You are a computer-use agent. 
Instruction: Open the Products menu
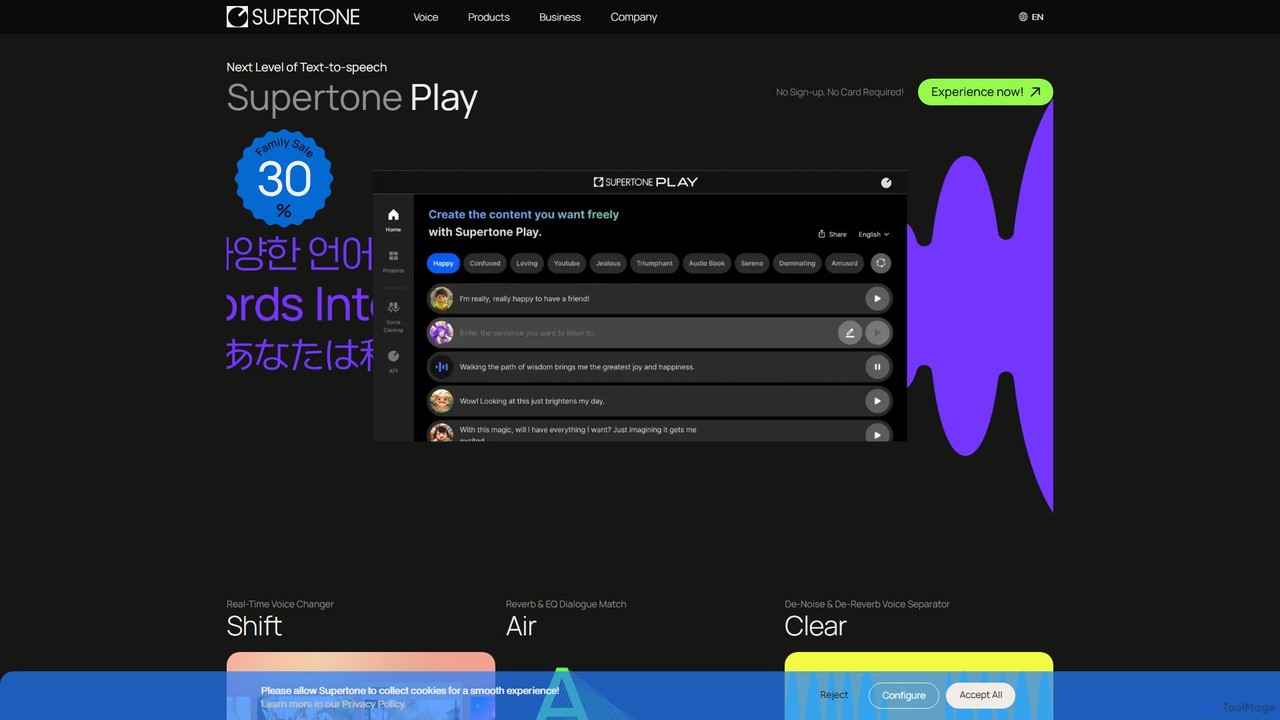[489, 17]
